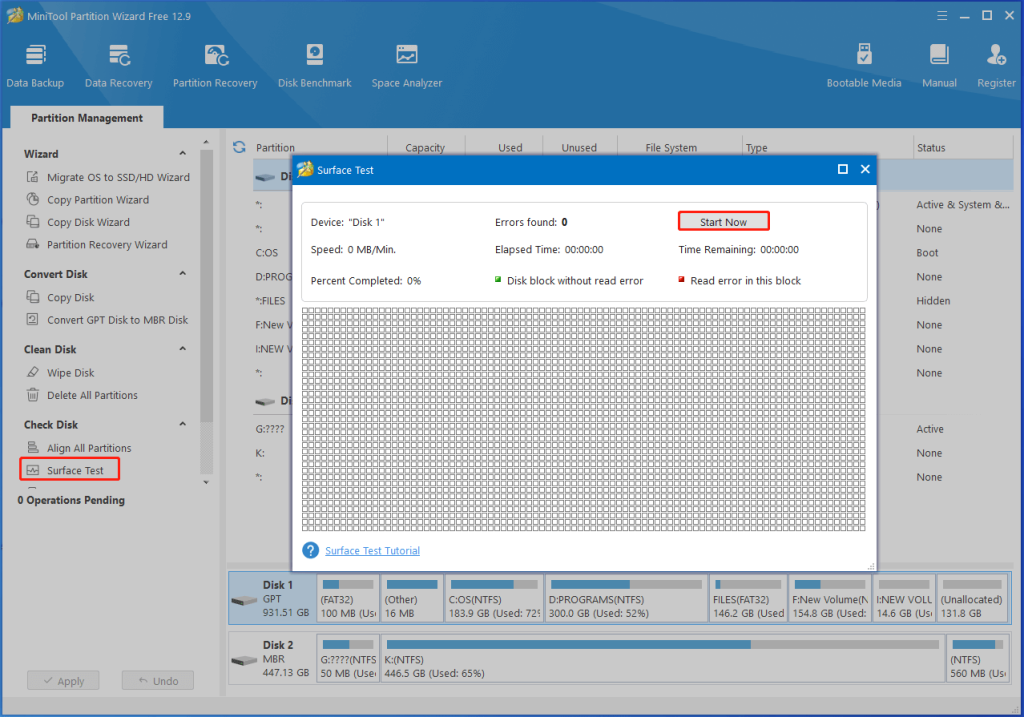The image size is (1024, 717).
Task: Click sidebar scrollbar down arrow
Action: (206, 483)
